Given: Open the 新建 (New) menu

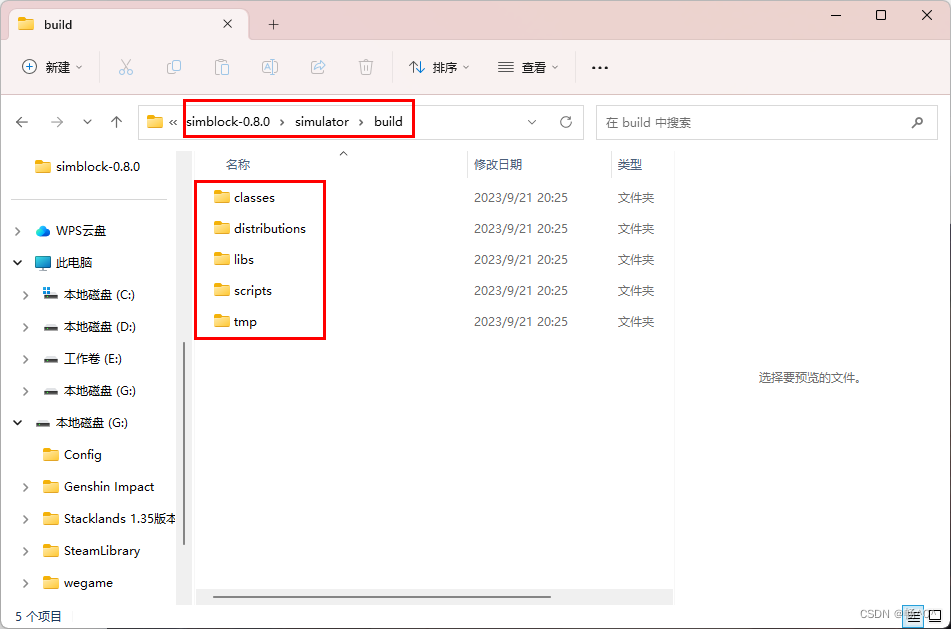Looking at the screenshot, I should coord(51,67).
